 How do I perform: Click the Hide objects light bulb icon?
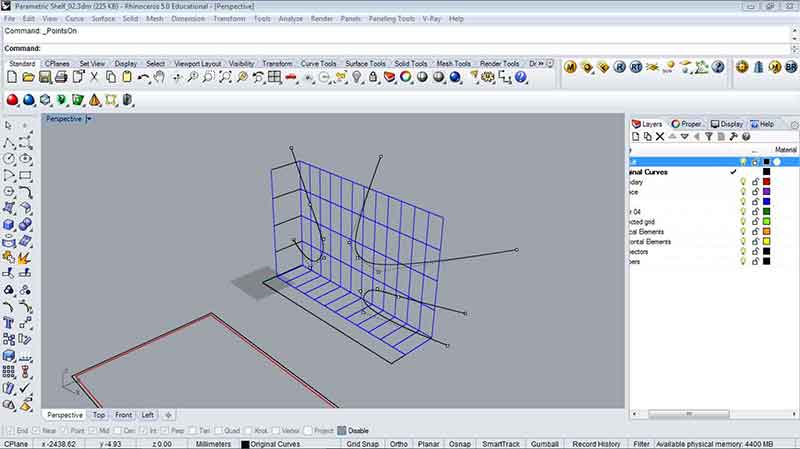point(357,78)
